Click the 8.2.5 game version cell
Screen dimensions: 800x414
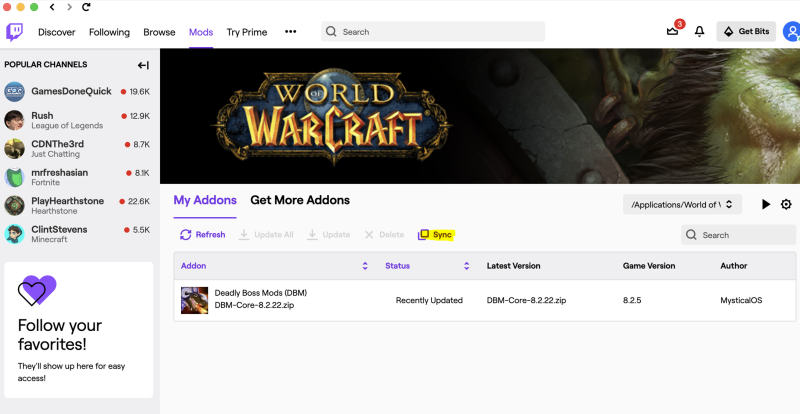click(x=632, y=300)
